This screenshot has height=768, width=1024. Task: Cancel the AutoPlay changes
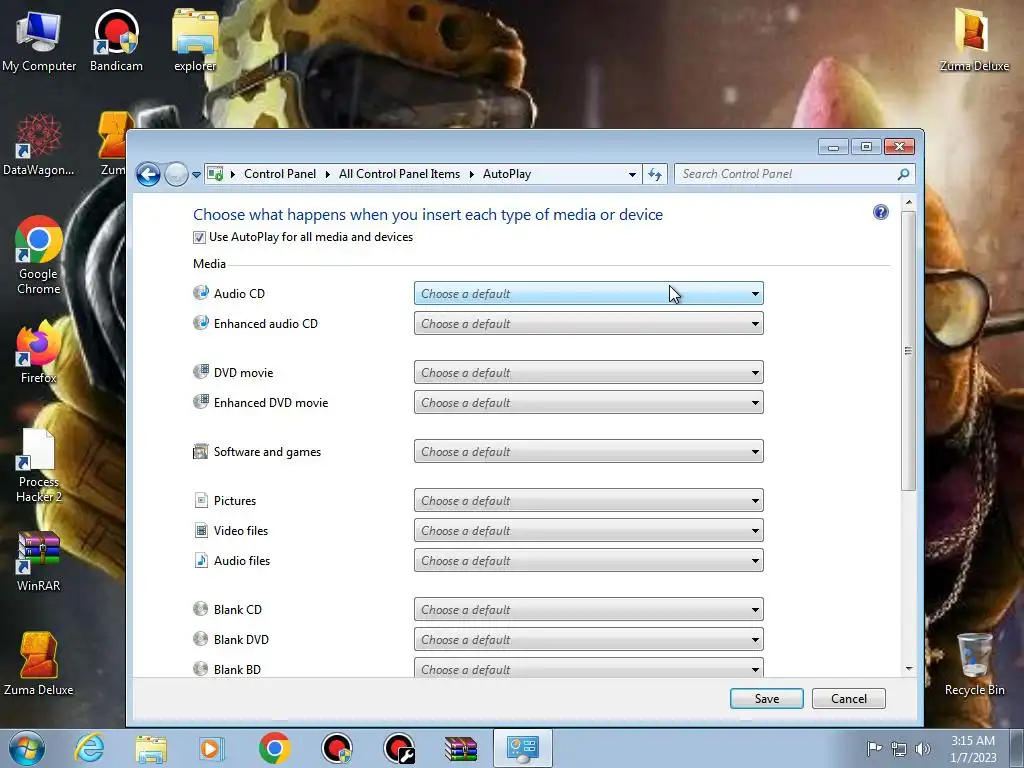pyautogui.click(x=848, y=699)
